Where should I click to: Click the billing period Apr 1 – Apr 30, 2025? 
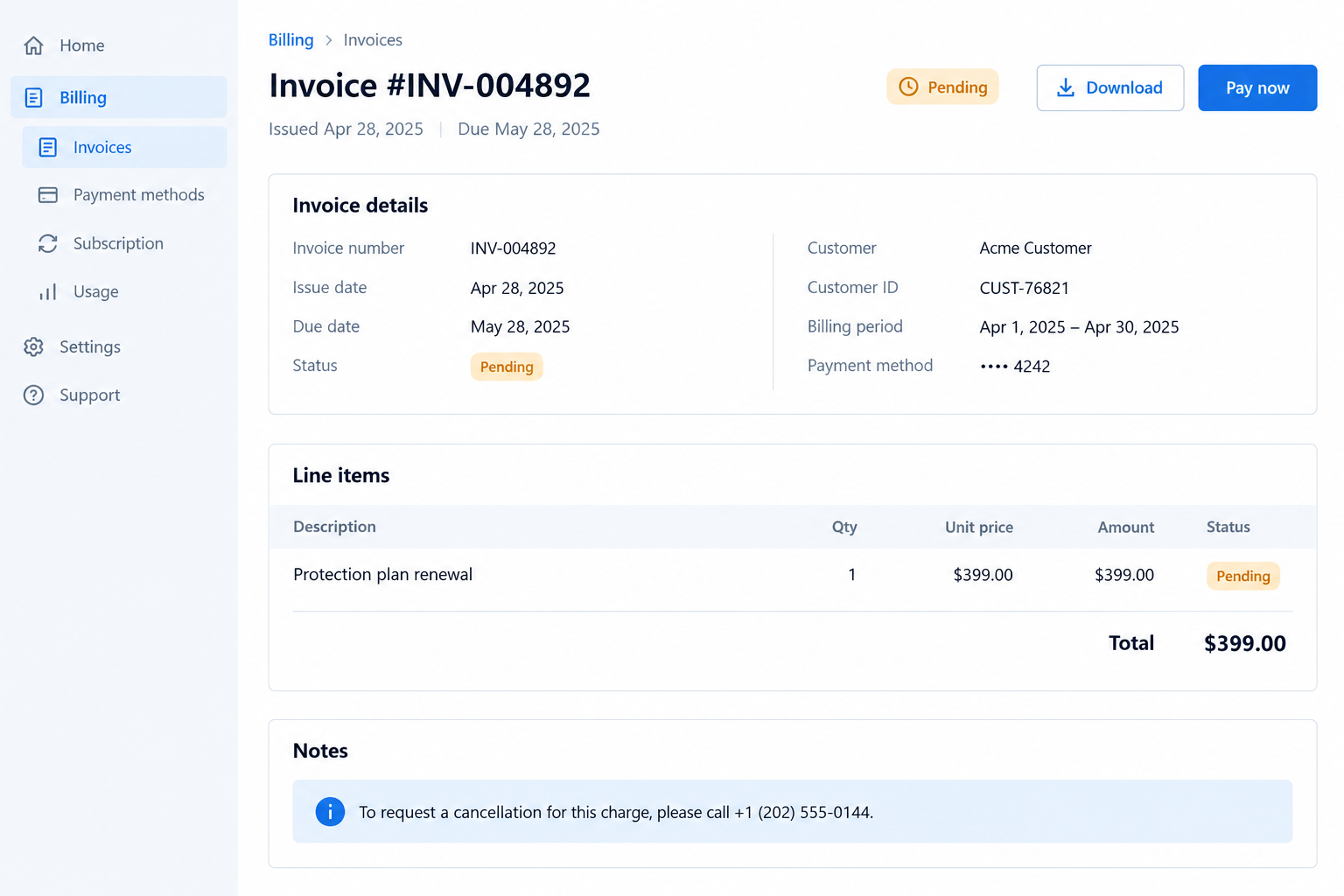pyautogui.click(x=1080, y=327)
